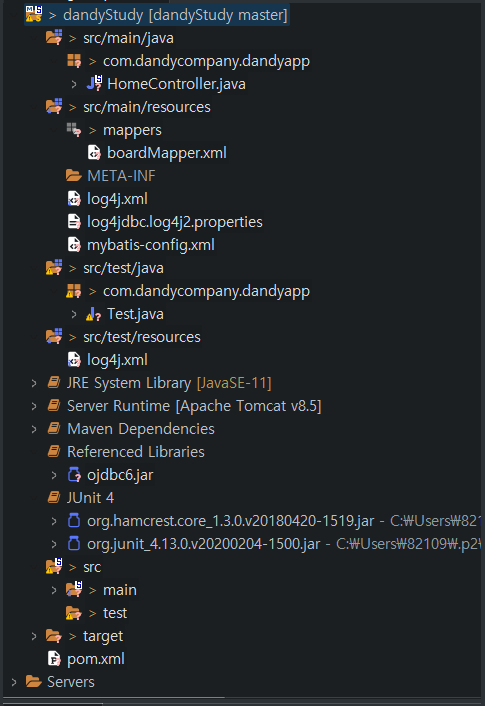The width and height of the screenshot is (485, 706).
Task: Expand the HomeController.java node
Action: (74, 84)
